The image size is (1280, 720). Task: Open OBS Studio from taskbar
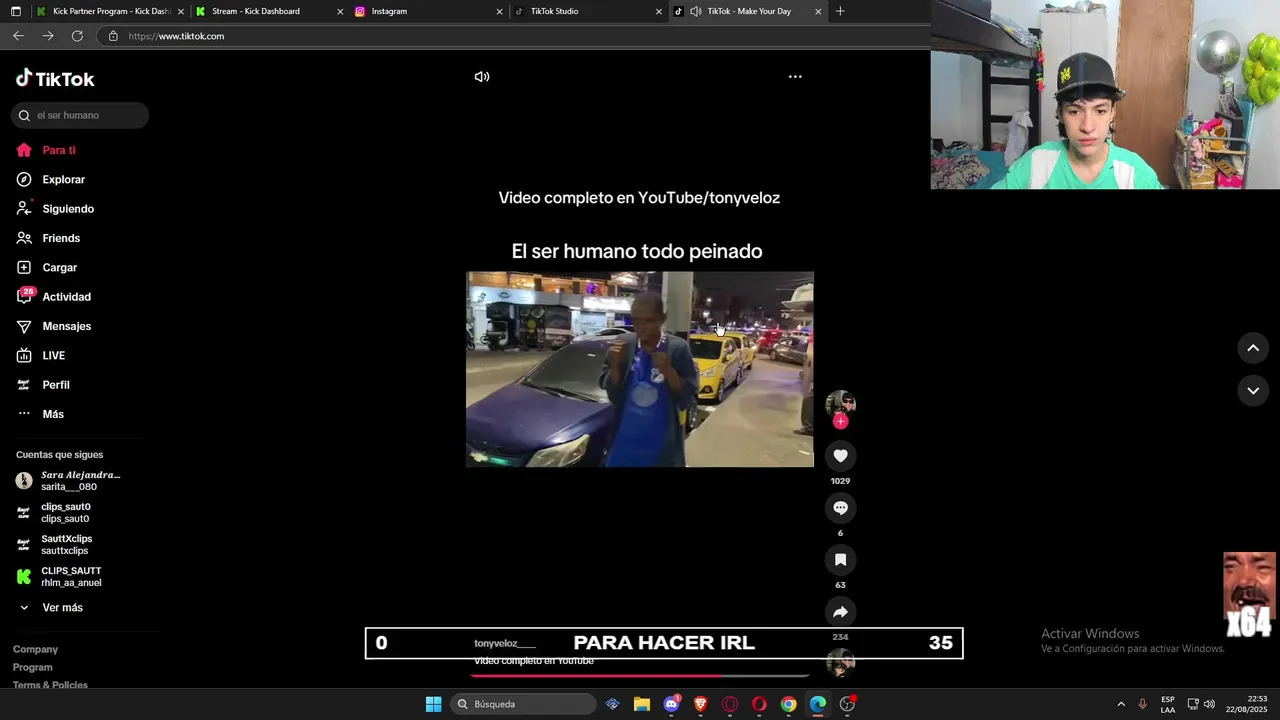coord(848,704)
